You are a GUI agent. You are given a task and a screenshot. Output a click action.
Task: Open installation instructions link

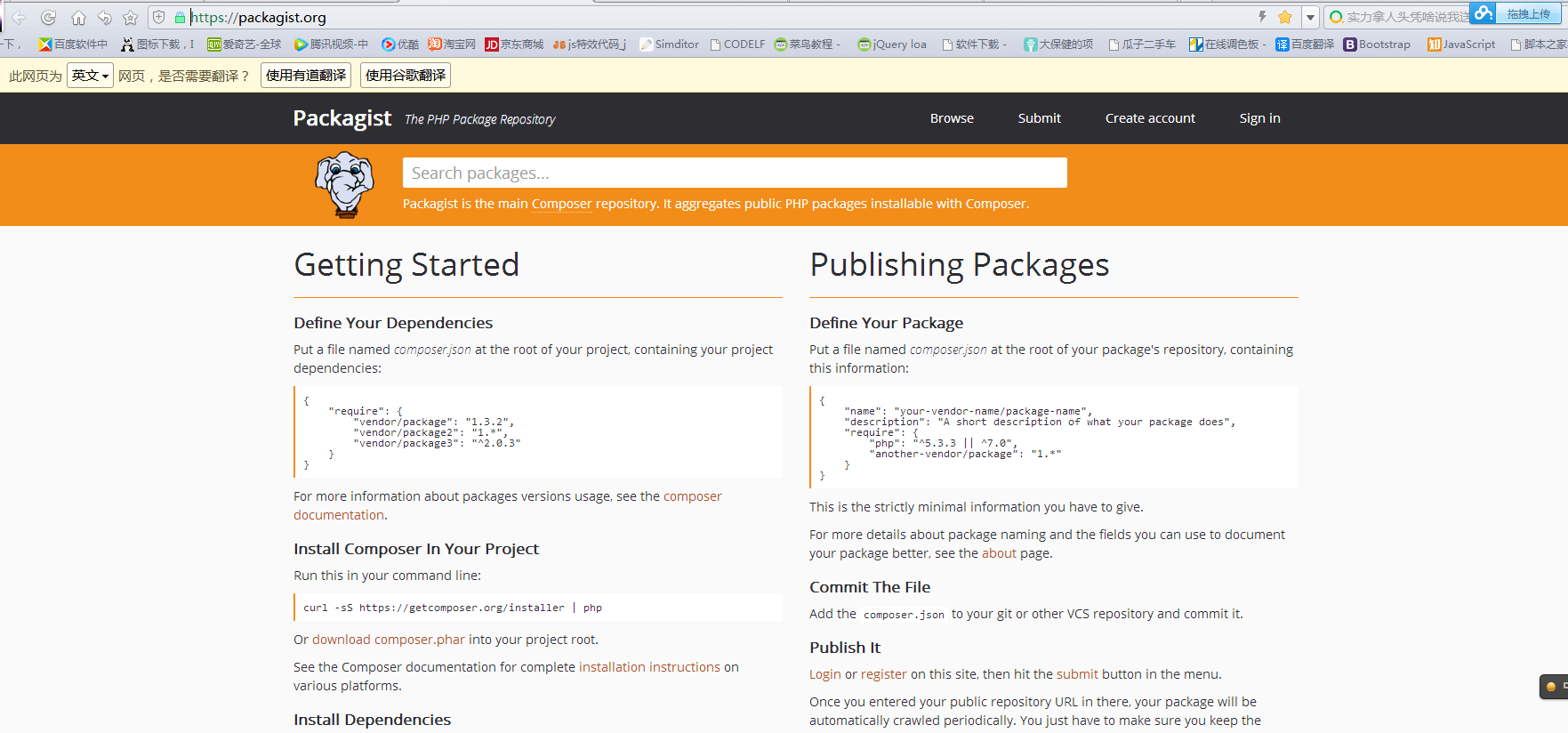click(x=649, y=667)
